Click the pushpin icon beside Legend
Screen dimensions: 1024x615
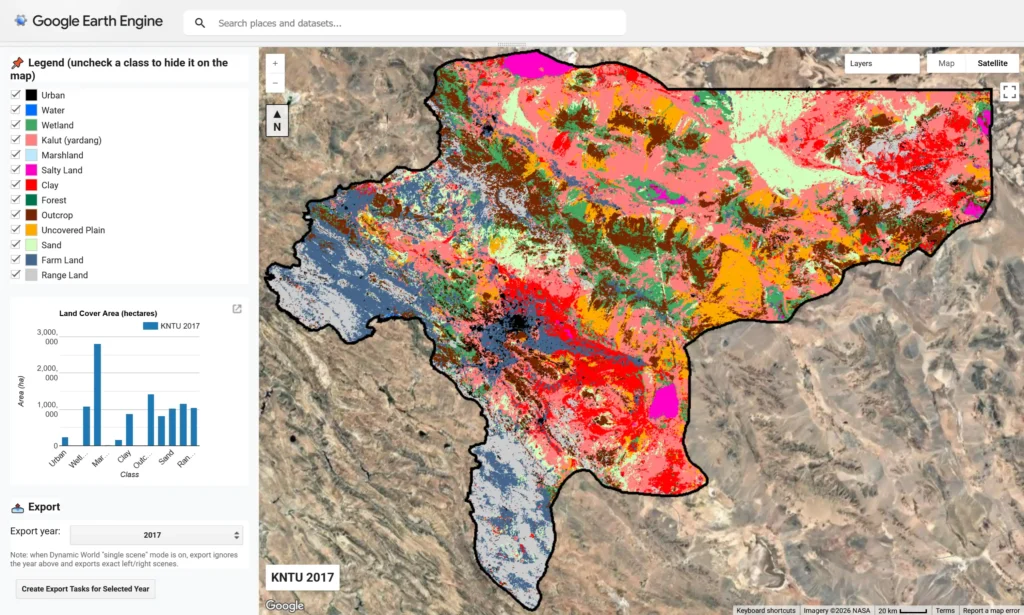pyautogui.click(x=17, y=63)
